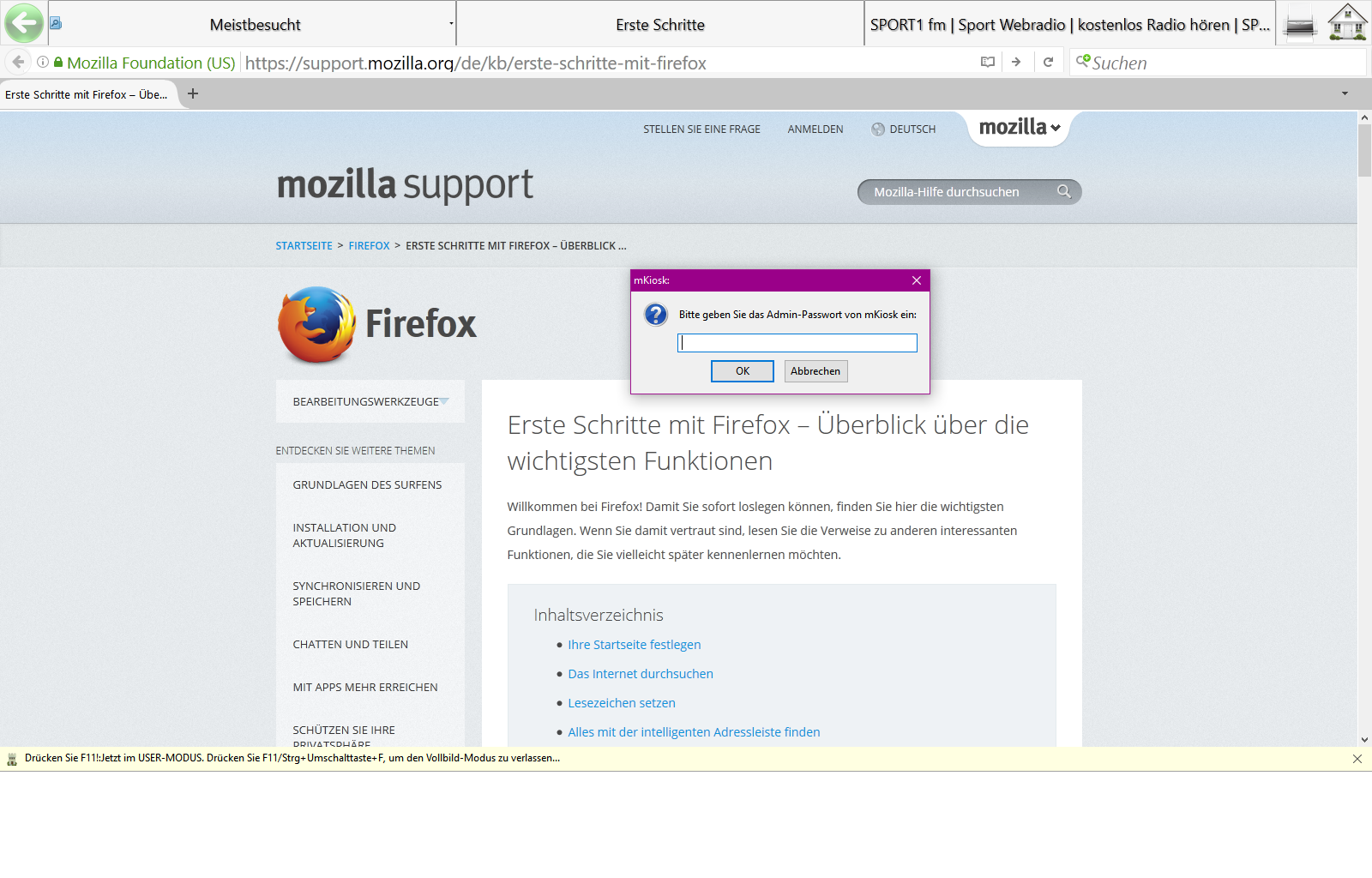Image resolution: width=1372 pixels, height=878 pixels.
Task: Open the Meistbesucht bookmarks dropdown
Action: click(451, 24)
